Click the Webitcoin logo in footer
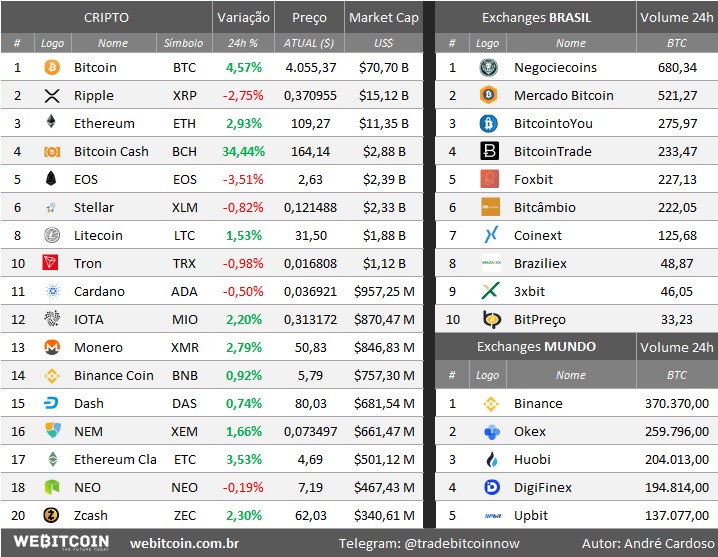 pos(61,542)
